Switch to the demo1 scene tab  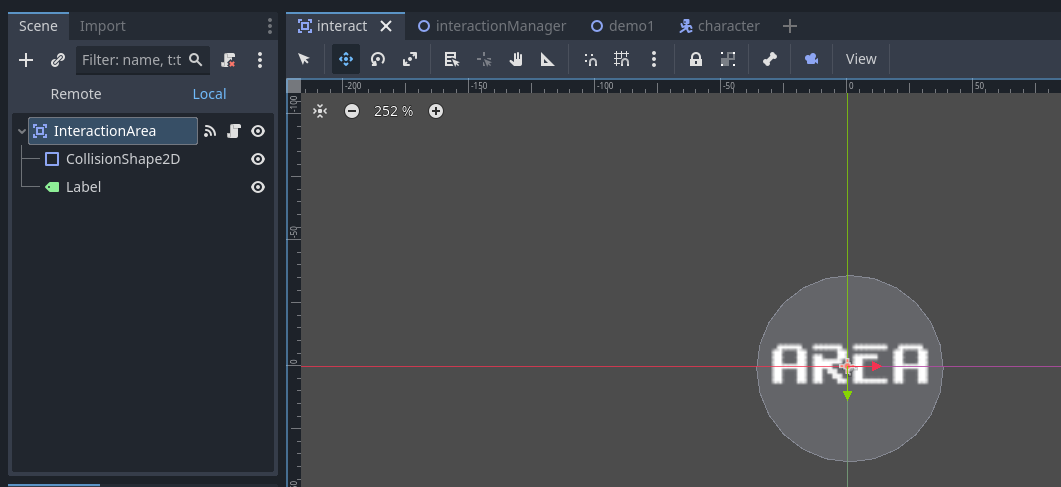(x=623, y=26)
